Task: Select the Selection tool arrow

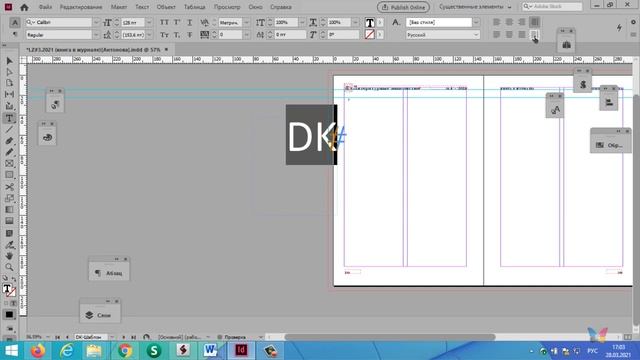Action: pyautogui.click(x=9, y=61)
